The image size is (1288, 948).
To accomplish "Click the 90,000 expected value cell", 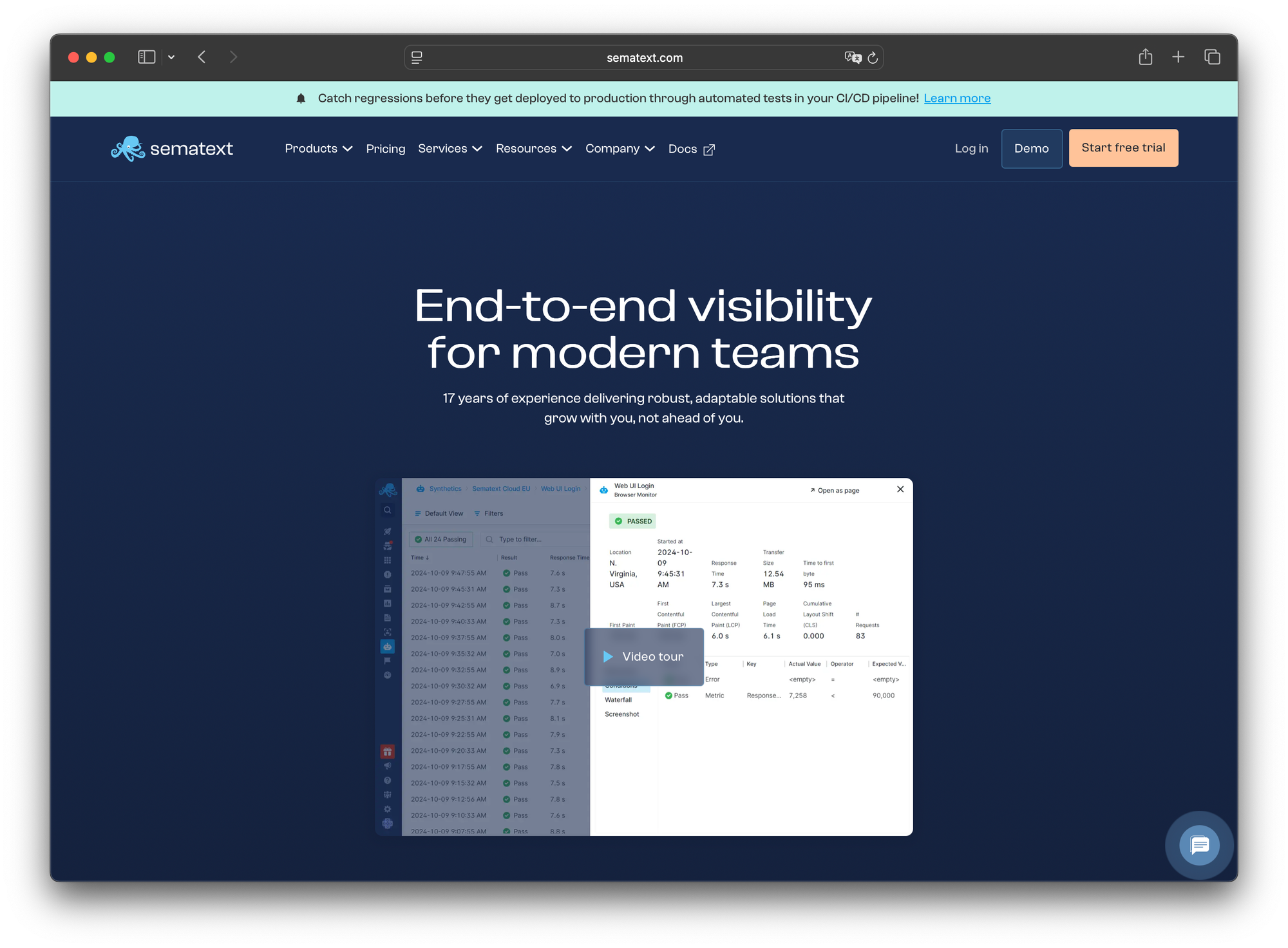I will coord(884,696).
